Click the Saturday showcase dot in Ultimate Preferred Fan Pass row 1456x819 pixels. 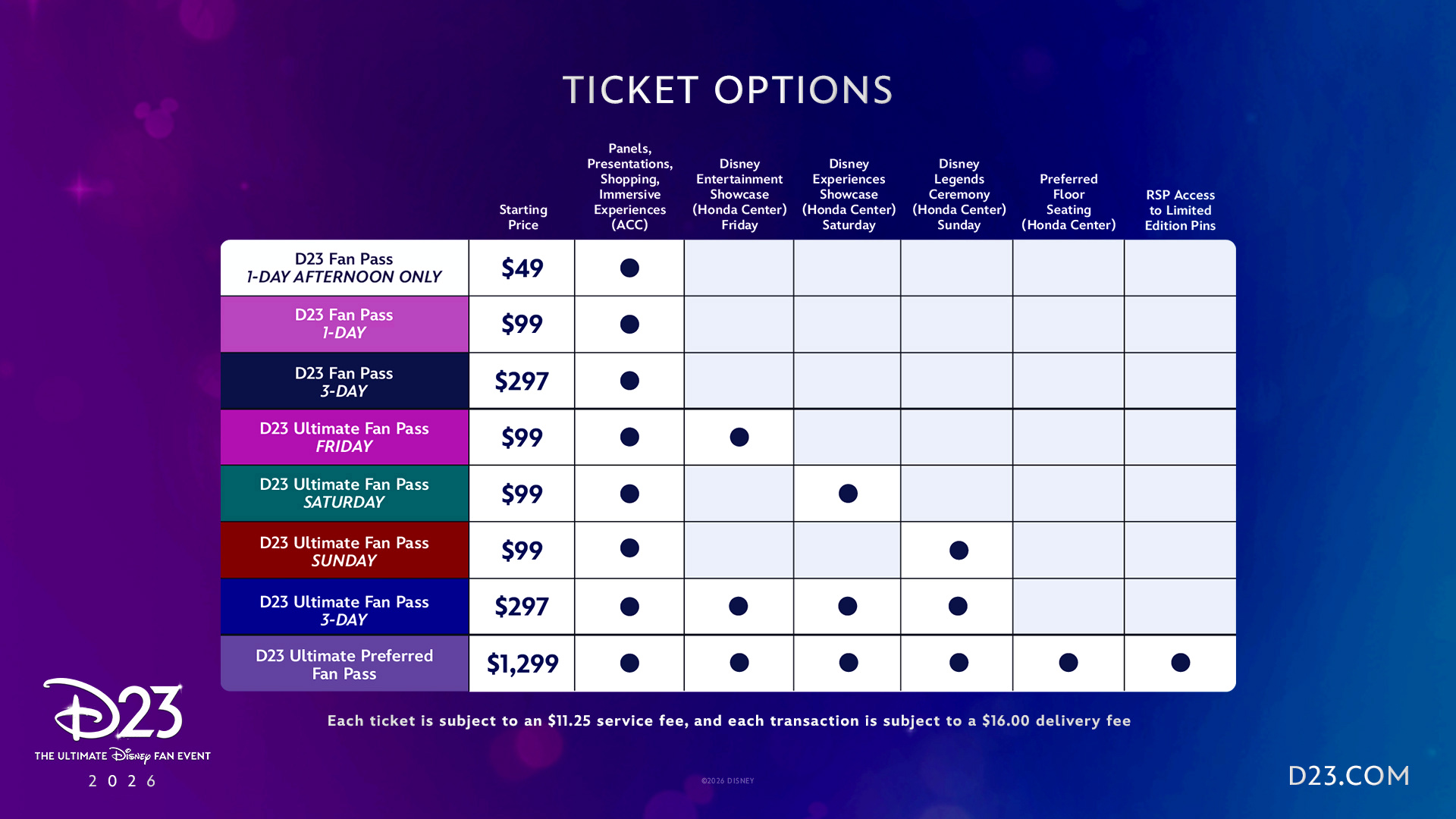[x=849, y=663]
